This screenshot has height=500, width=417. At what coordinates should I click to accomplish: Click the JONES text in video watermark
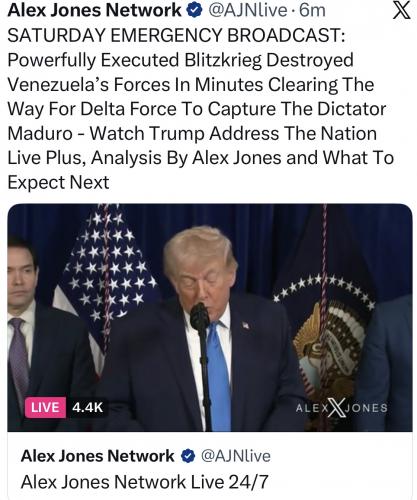[x=366, y=408]
